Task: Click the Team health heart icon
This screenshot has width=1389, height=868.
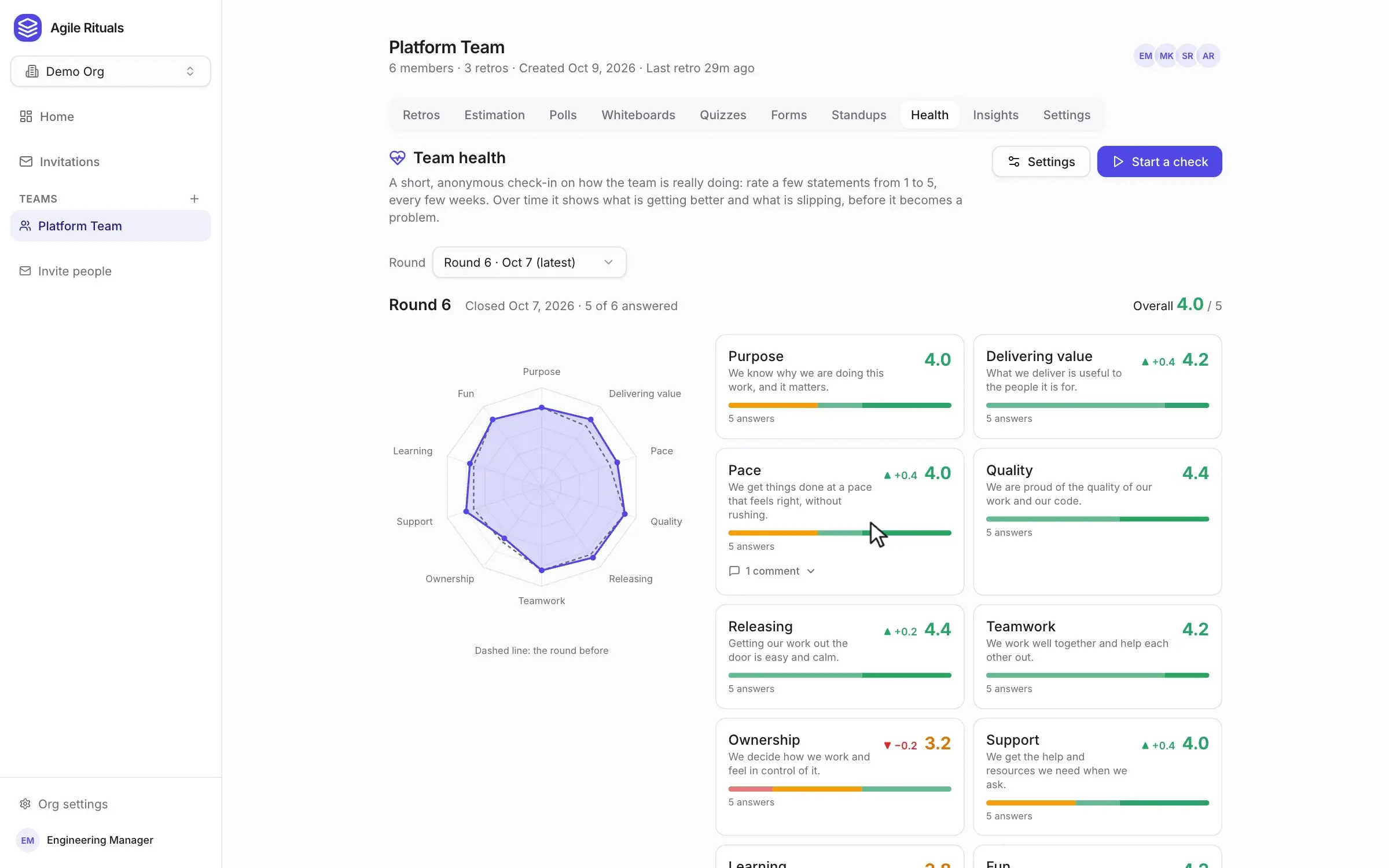Action: pyautogui.click(x=398, y=157)
